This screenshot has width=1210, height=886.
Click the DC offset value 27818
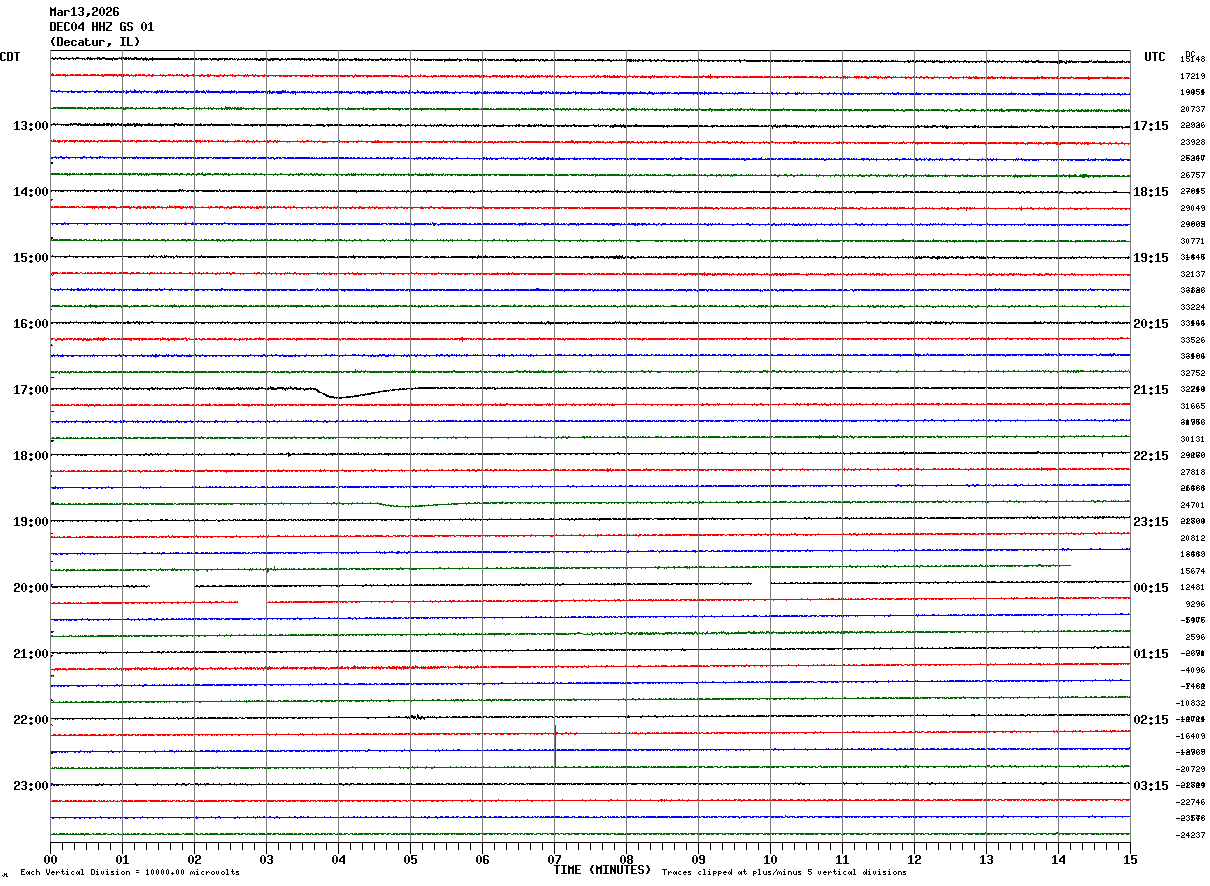pos(1192,472)
